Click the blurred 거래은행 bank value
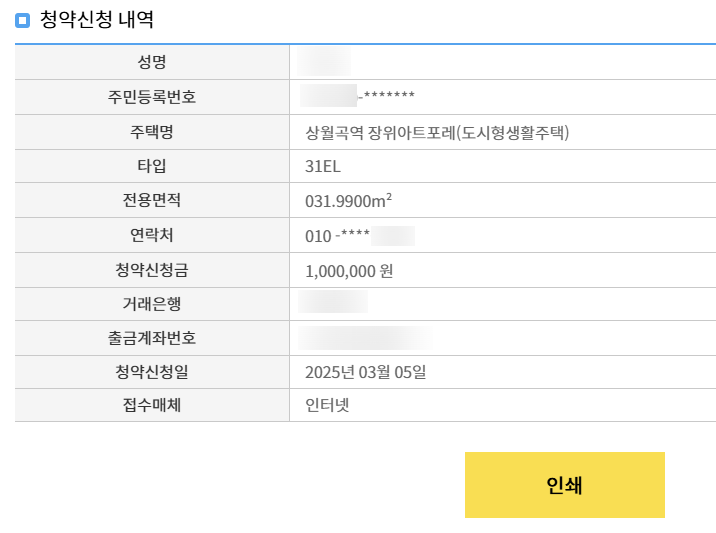This screenshot has height=533, width=716. tap(333, 301)
